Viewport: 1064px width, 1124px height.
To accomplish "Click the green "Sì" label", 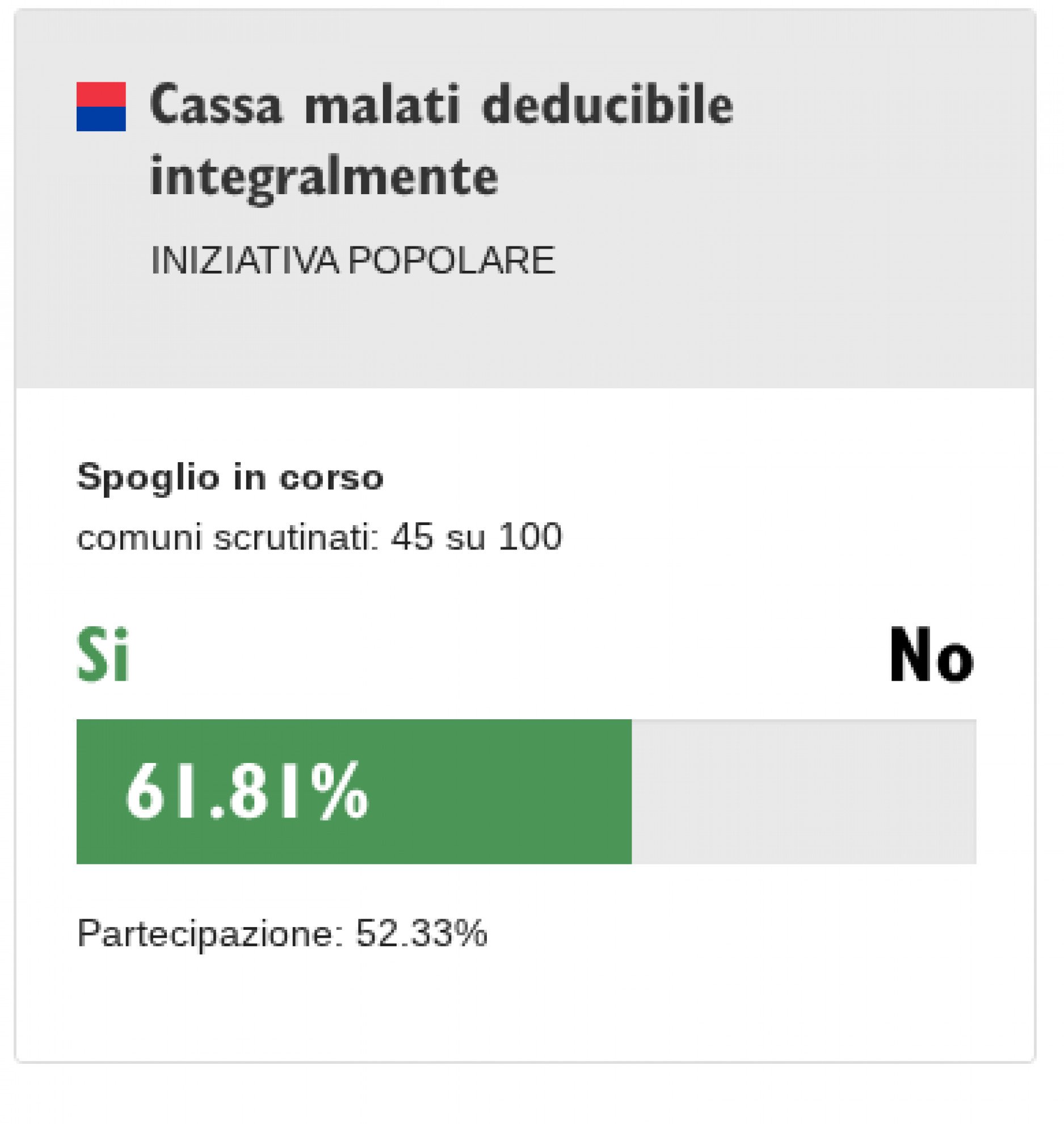I will coord(103,656).
